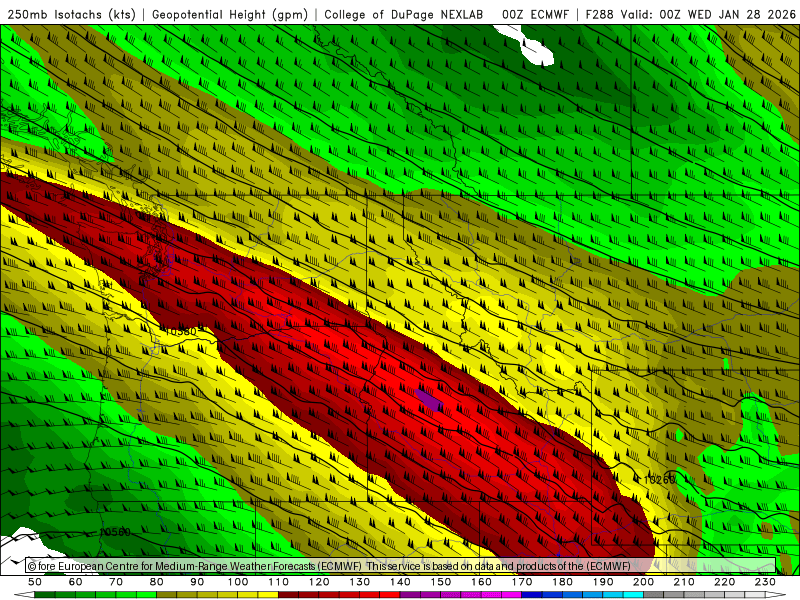Click the legend value 70
Screen dimensions: 800x600
coord(116,582)
